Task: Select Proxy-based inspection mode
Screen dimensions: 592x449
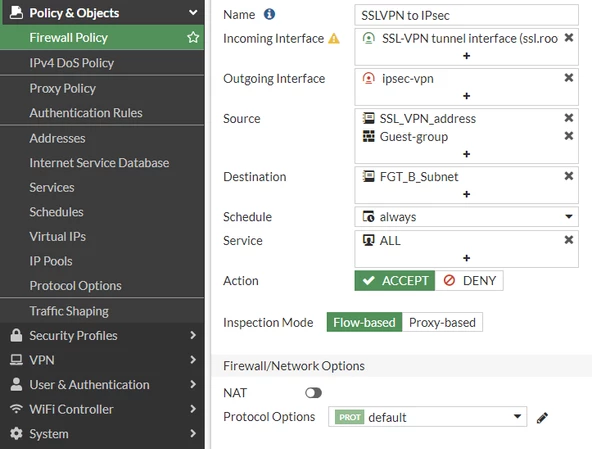Action: coord(442,322)
